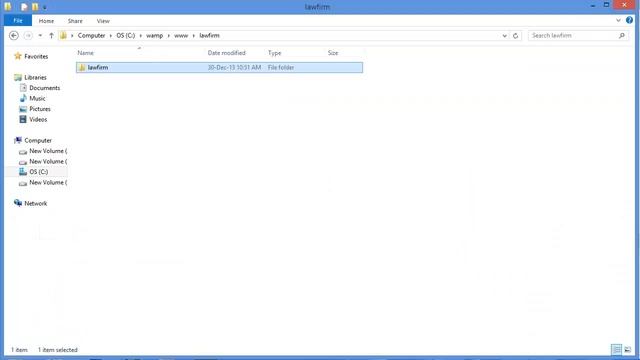Click lawfirm at the end of the breadcrumb
The height and width of the screenshot is (360, 640).
(209, 36)
